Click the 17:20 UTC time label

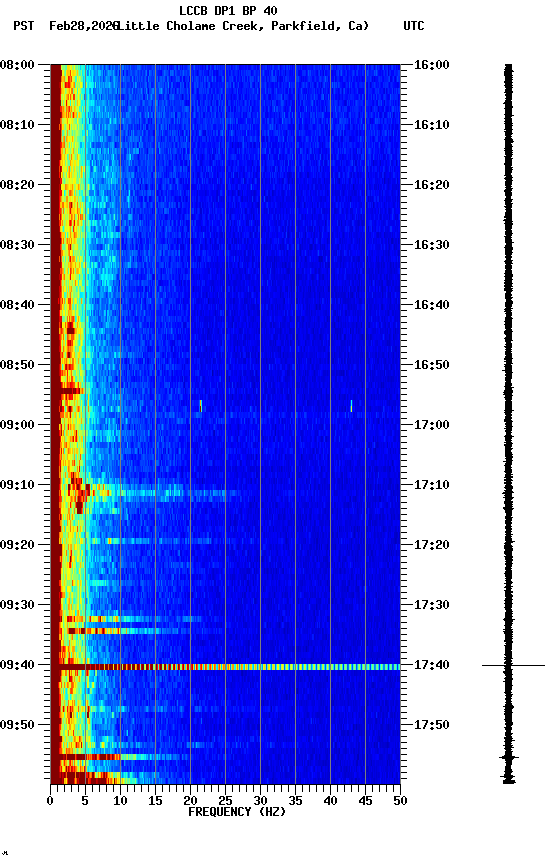[431, 545]
